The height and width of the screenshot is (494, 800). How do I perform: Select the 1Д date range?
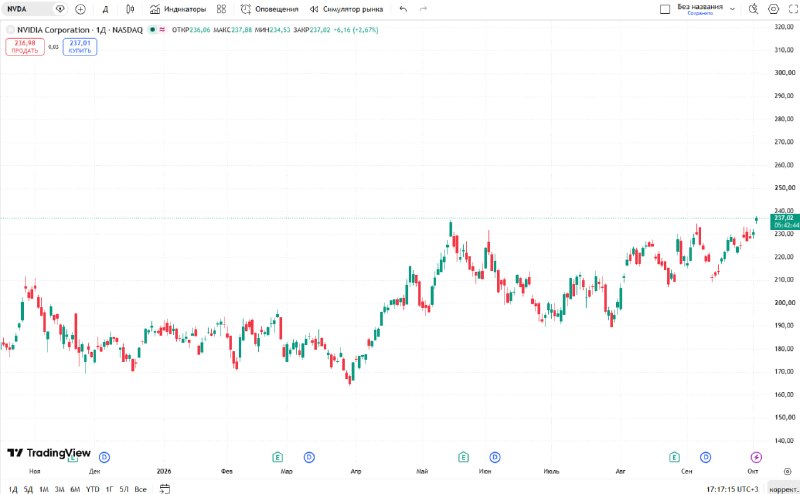[13, 489]
